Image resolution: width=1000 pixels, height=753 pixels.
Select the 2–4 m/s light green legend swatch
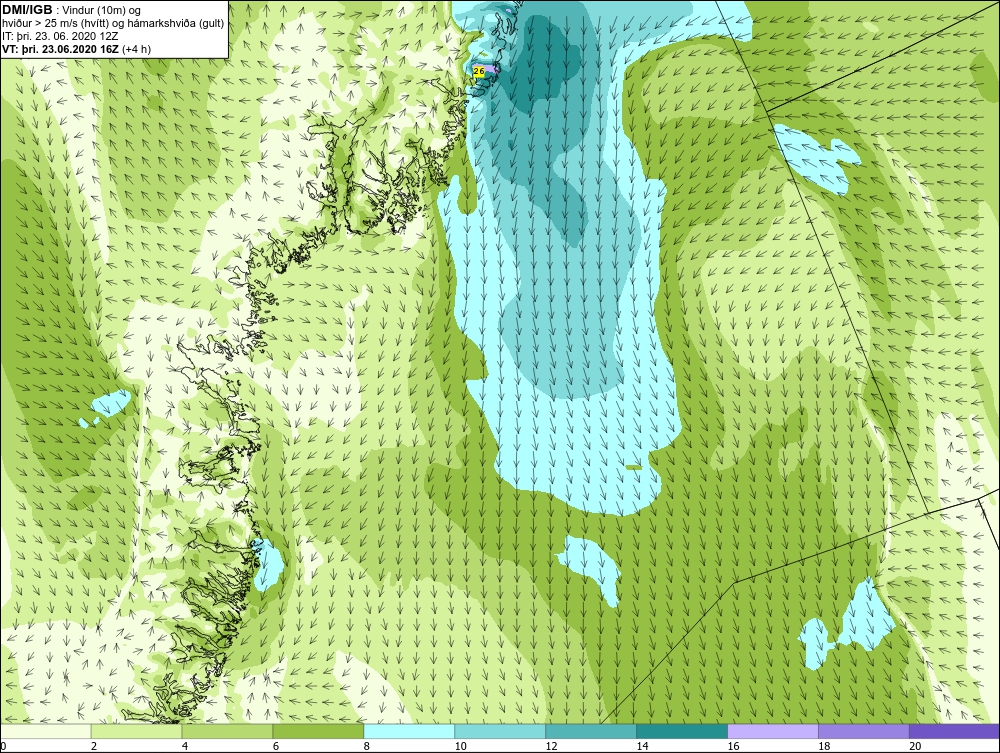pos(136,731)
